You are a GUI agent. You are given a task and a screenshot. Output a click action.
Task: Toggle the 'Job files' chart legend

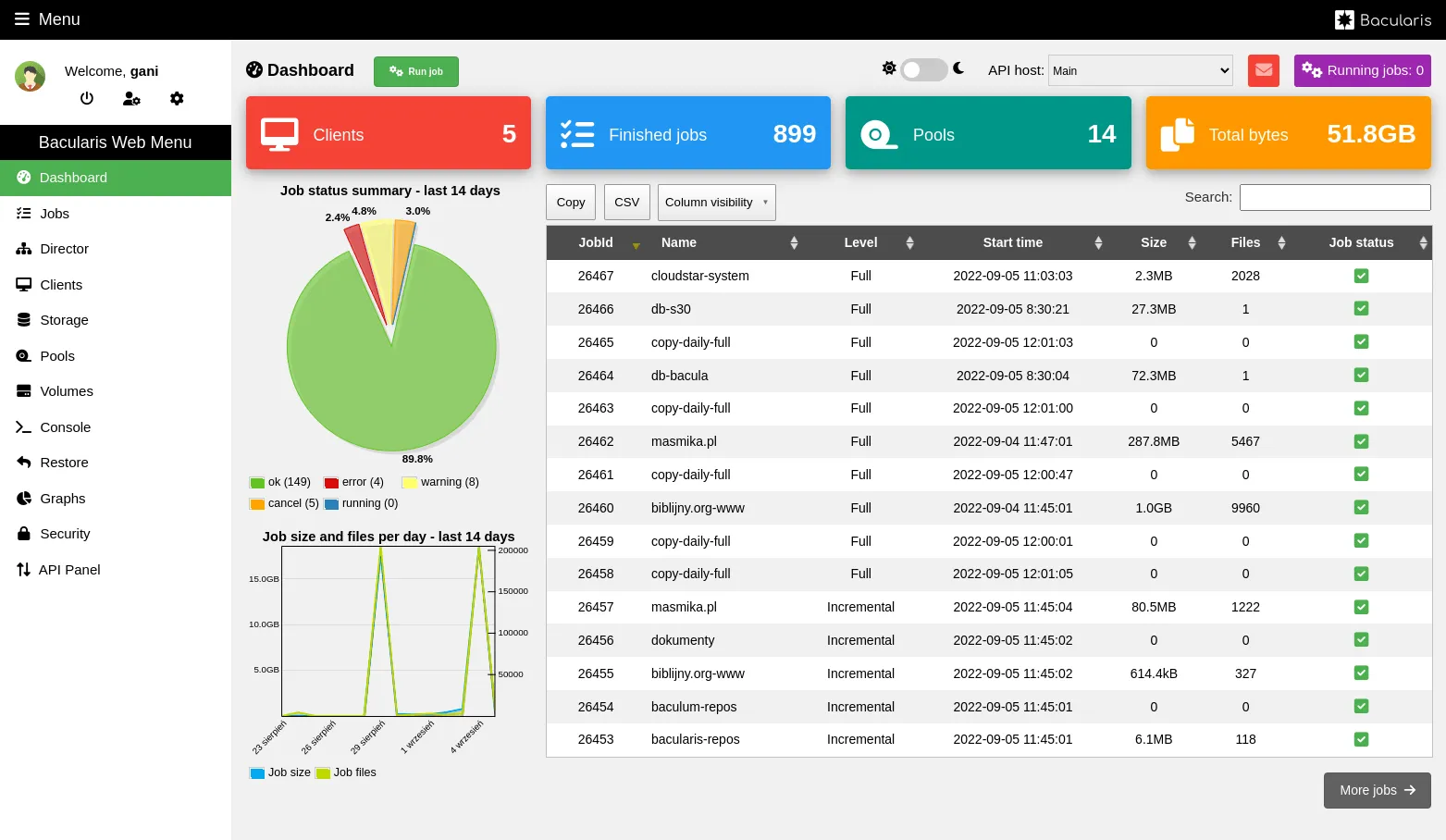click(x=346, y=772)
